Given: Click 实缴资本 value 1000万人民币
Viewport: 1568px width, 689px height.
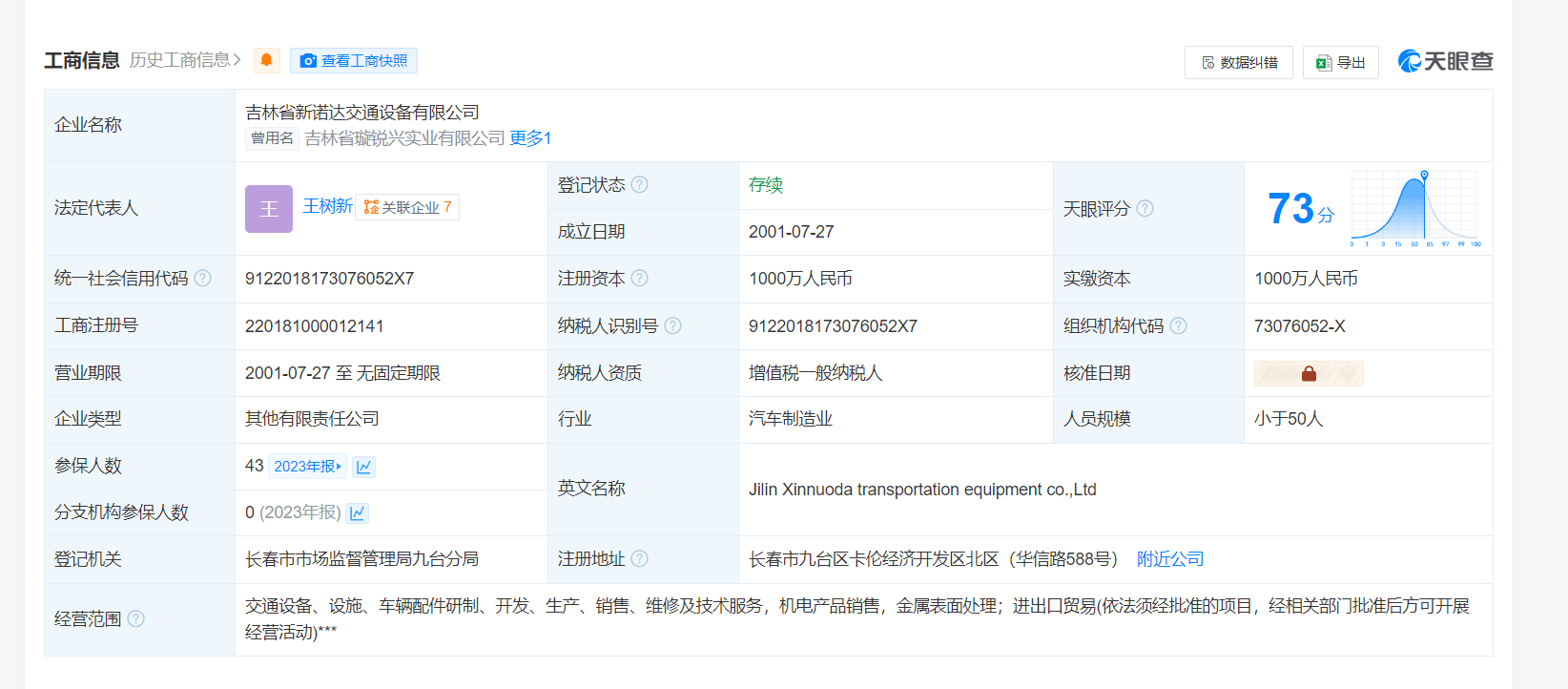Looking at the screenshot, I should pos(1306,279).
